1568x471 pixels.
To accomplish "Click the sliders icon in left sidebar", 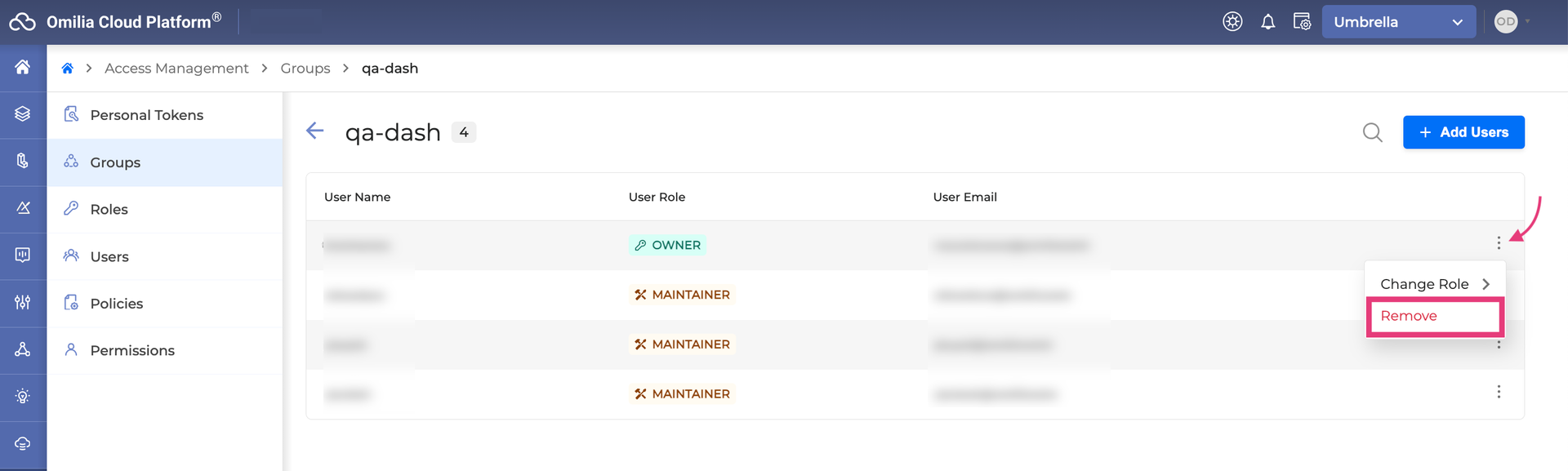I will 23,302.
